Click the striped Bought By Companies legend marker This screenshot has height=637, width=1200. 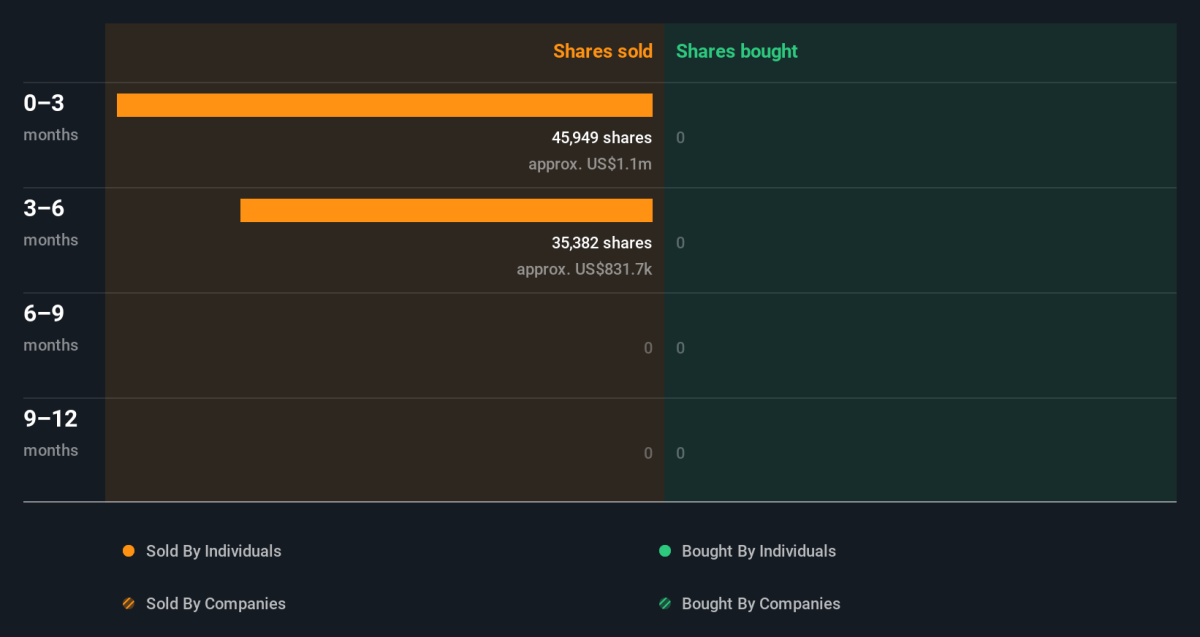(664, 604)
